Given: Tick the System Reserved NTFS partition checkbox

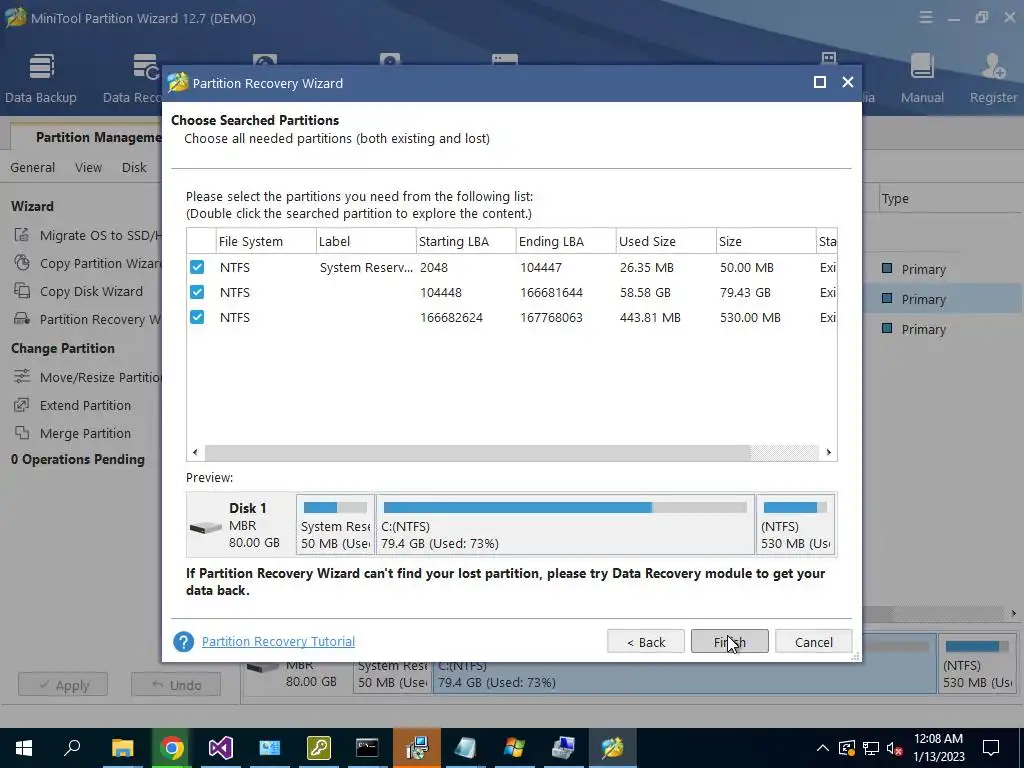Looking at the screenshot, I should [x=197, y=267].
